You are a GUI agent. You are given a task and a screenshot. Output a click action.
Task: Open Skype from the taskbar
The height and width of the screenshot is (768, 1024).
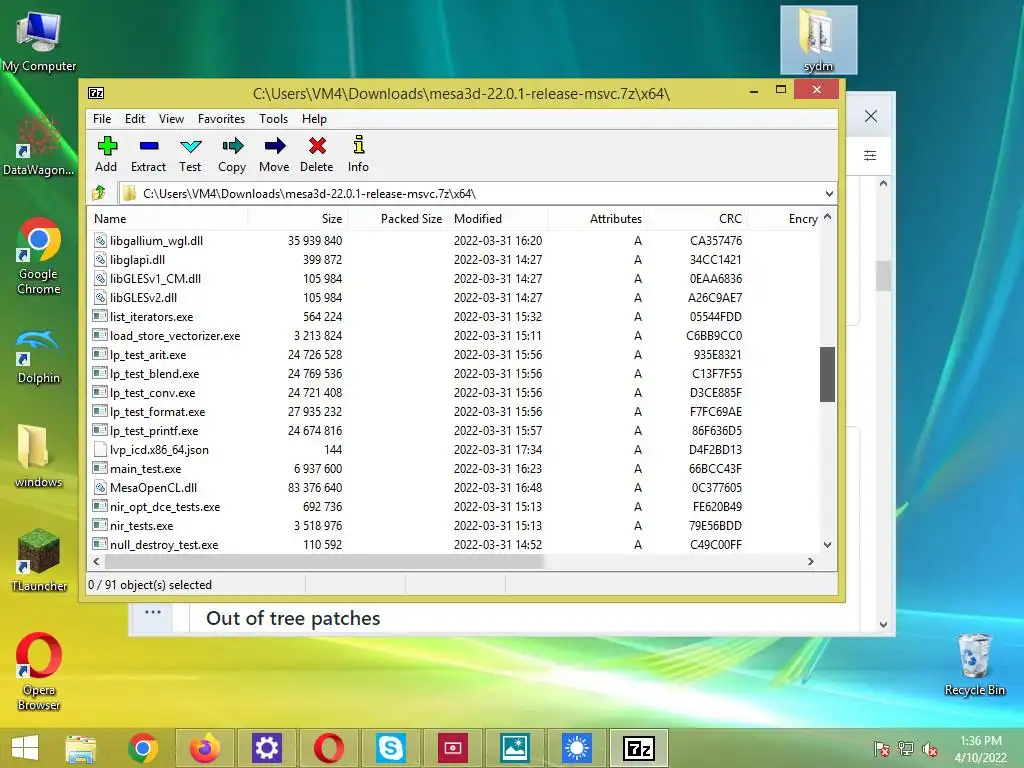tap(391, 748)
